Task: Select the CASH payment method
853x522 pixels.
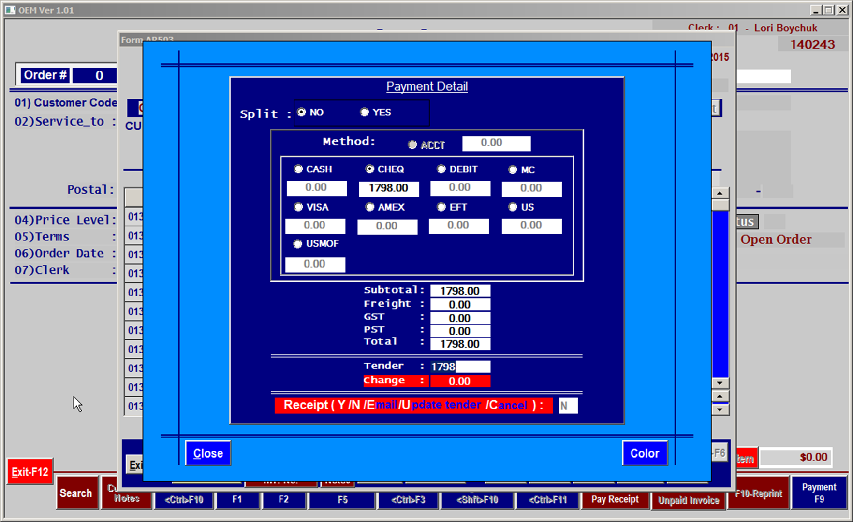Action: [298, 170]
